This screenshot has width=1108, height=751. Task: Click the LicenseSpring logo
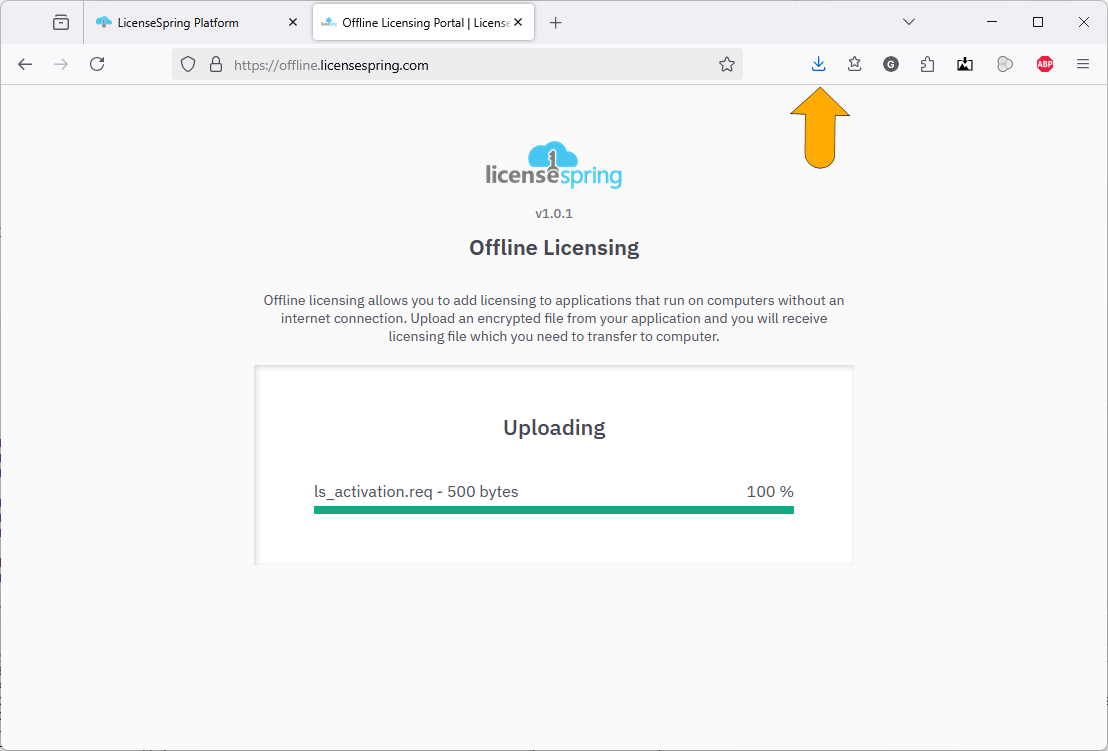[554, 165]
